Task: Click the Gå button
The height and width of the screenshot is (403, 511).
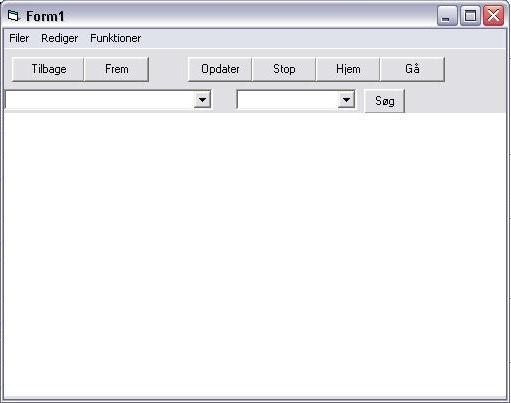Action: pos(412,69)
